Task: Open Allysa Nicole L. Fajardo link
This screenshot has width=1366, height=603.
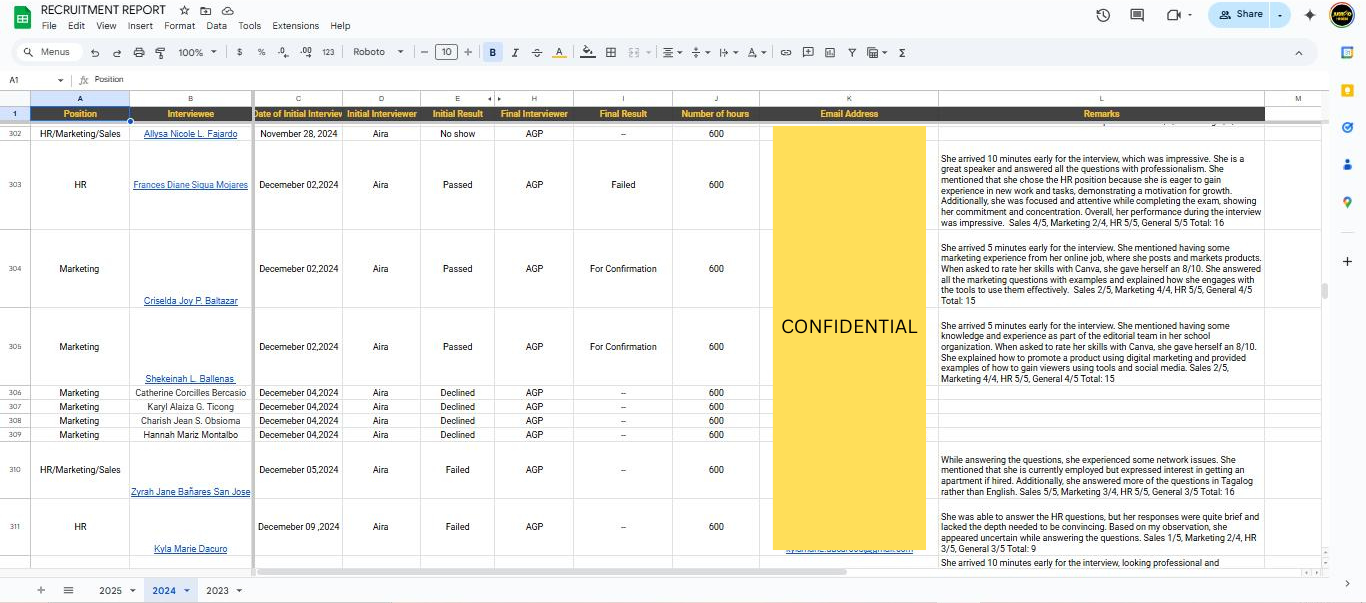Action: pyautogui.click(x=190, y=134)
